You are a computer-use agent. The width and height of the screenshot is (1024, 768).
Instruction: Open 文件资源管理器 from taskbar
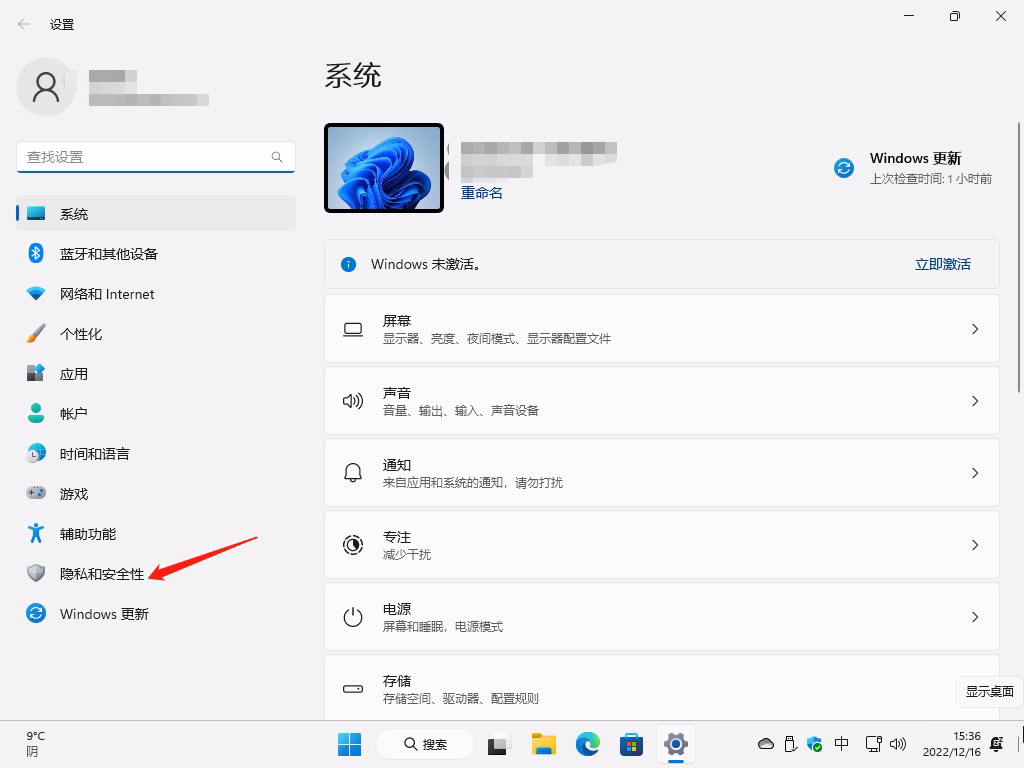pyautogui.click(x=543, y=745)
